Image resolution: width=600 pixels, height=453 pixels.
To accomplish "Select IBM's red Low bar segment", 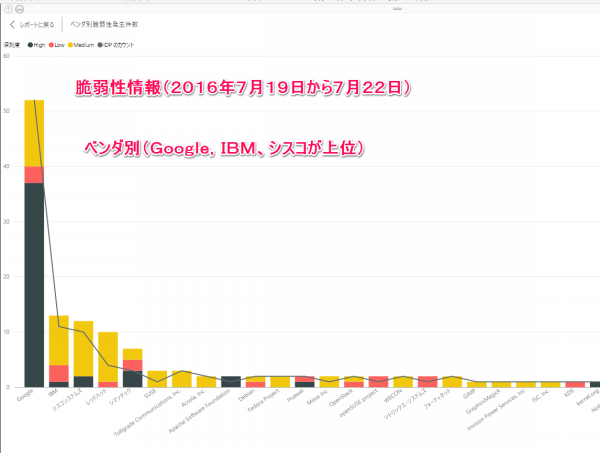I will (x=59, y=374).
